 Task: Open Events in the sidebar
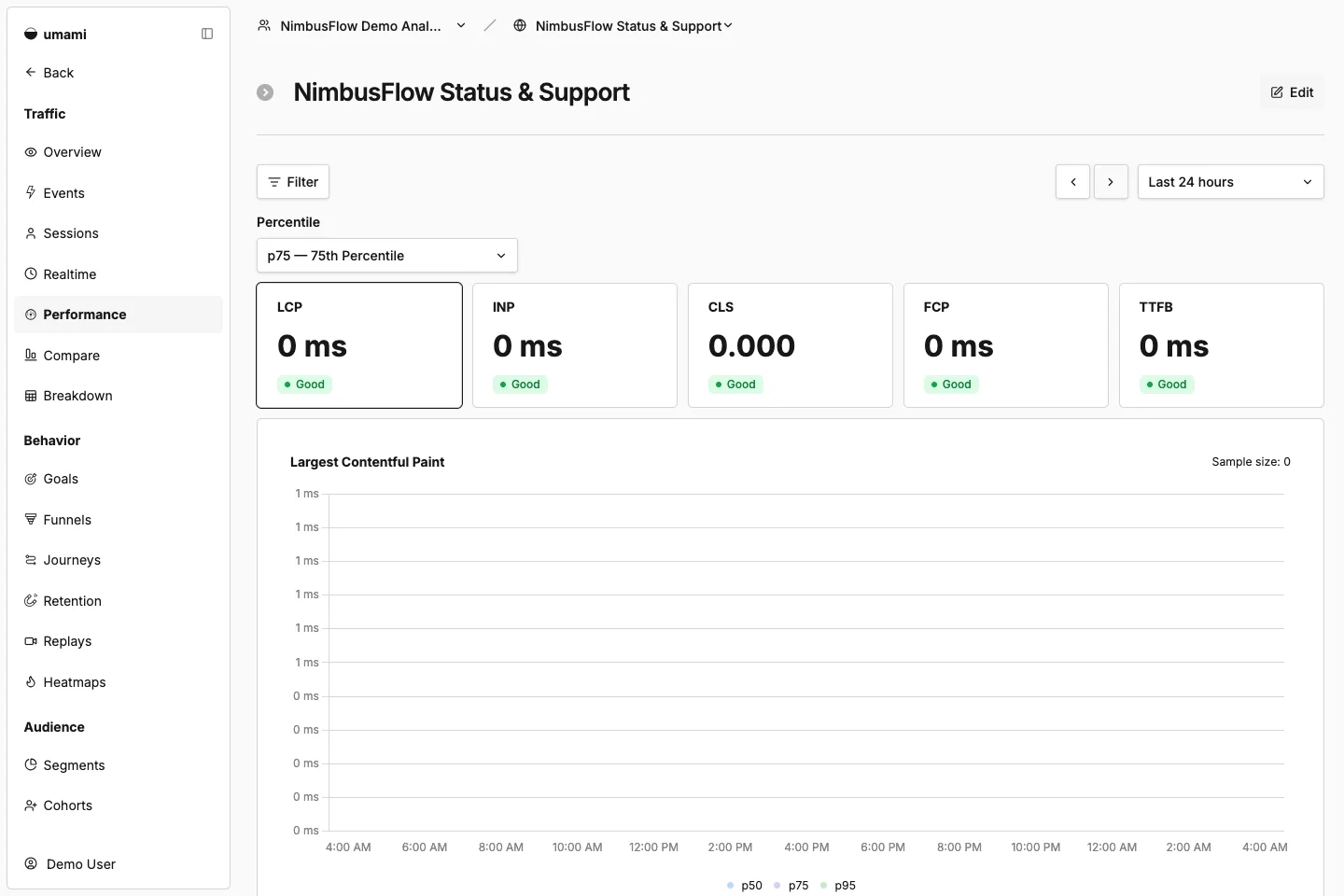119,192
